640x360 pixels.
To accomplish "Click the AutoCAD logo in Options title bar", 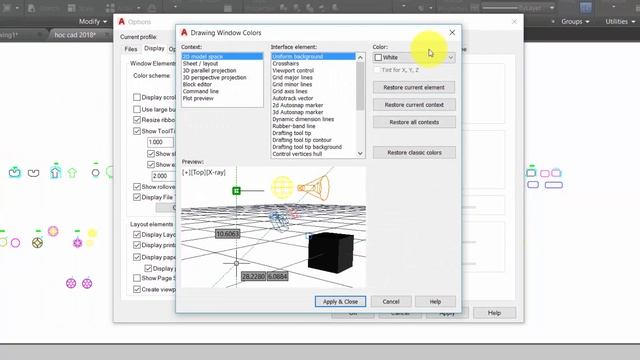I will coord(121,22).
